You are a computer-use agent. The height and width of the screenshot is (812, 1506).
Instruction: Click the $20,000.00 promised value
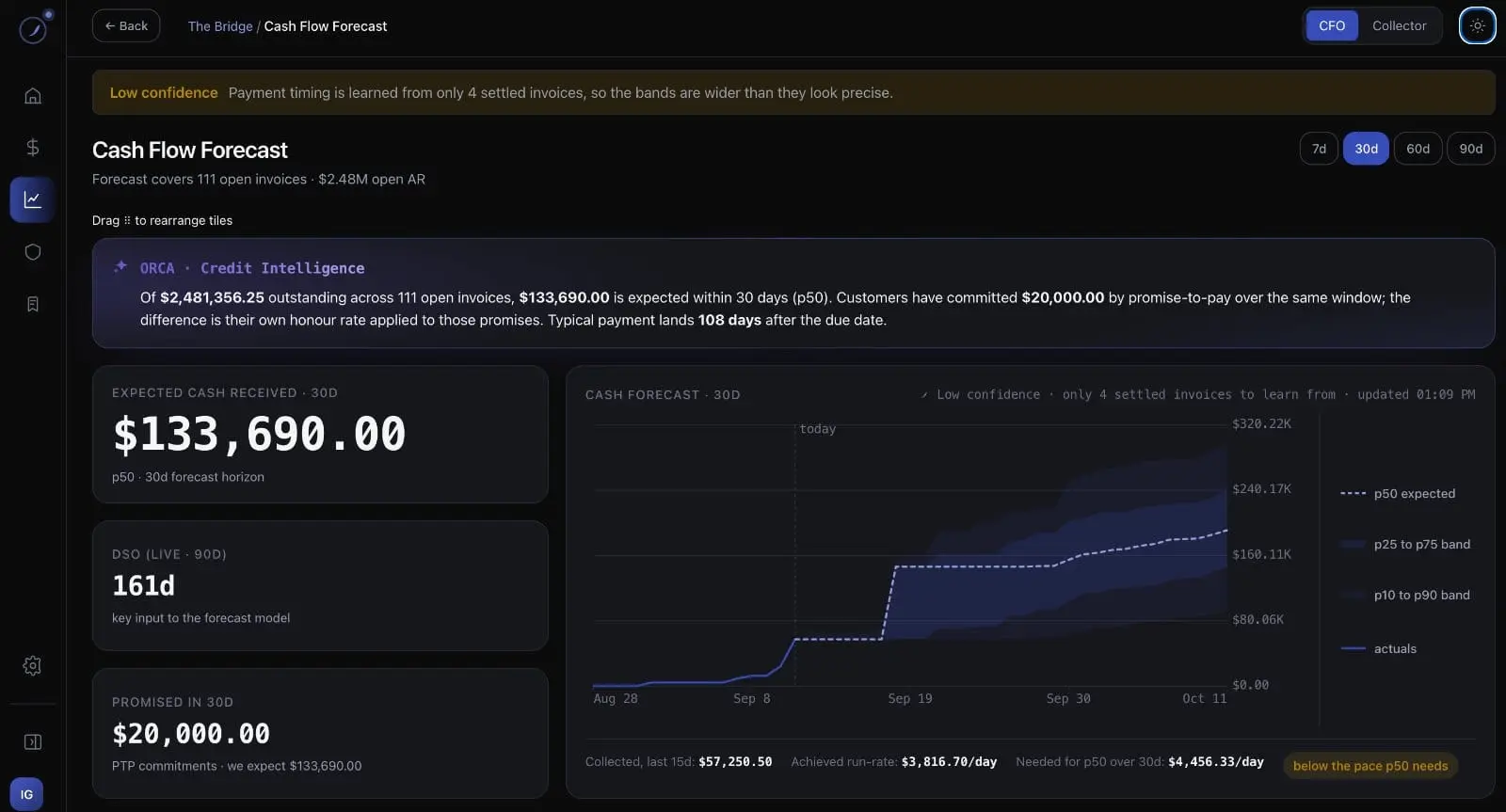191,733
